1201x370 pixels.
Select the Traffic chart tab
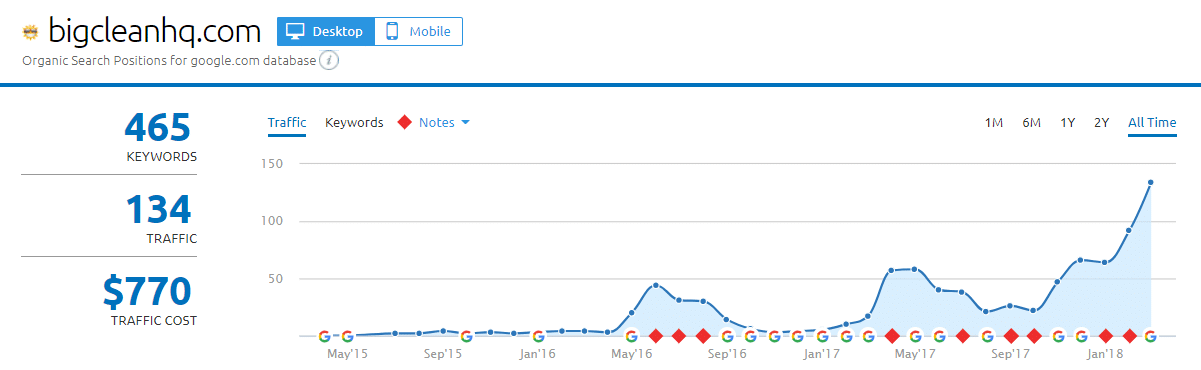(287, 122)
